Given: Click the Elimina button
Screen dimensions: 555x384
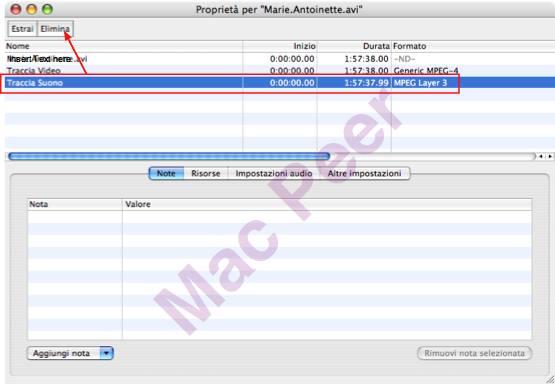Looking at the screenshot, I should click(x=55, y=29).
